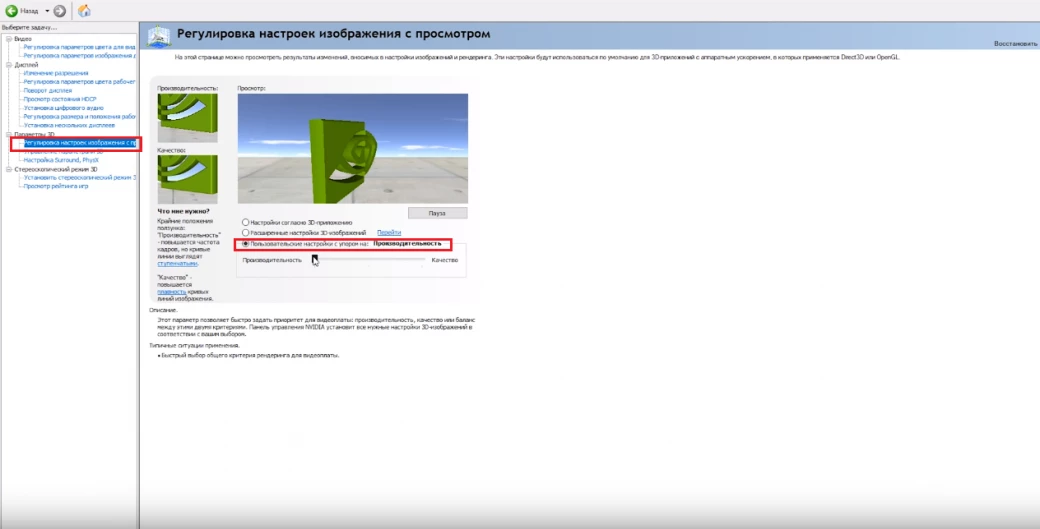Collapse the Параметры 3D tree node
The width and height of the screenshot is (1040, 529).
pos(8,134)
